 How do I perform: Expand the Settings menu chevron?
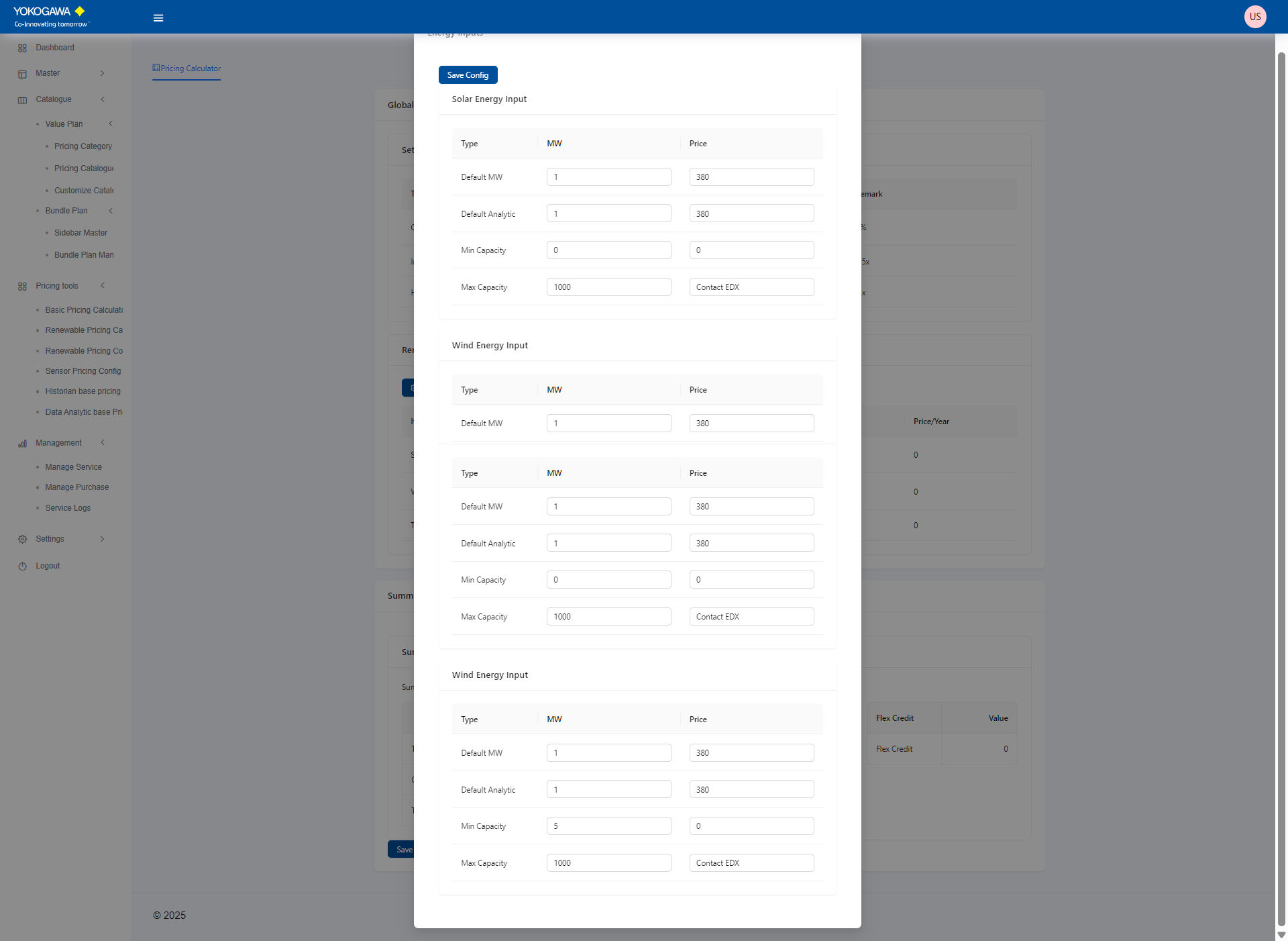tap(102, 539)
